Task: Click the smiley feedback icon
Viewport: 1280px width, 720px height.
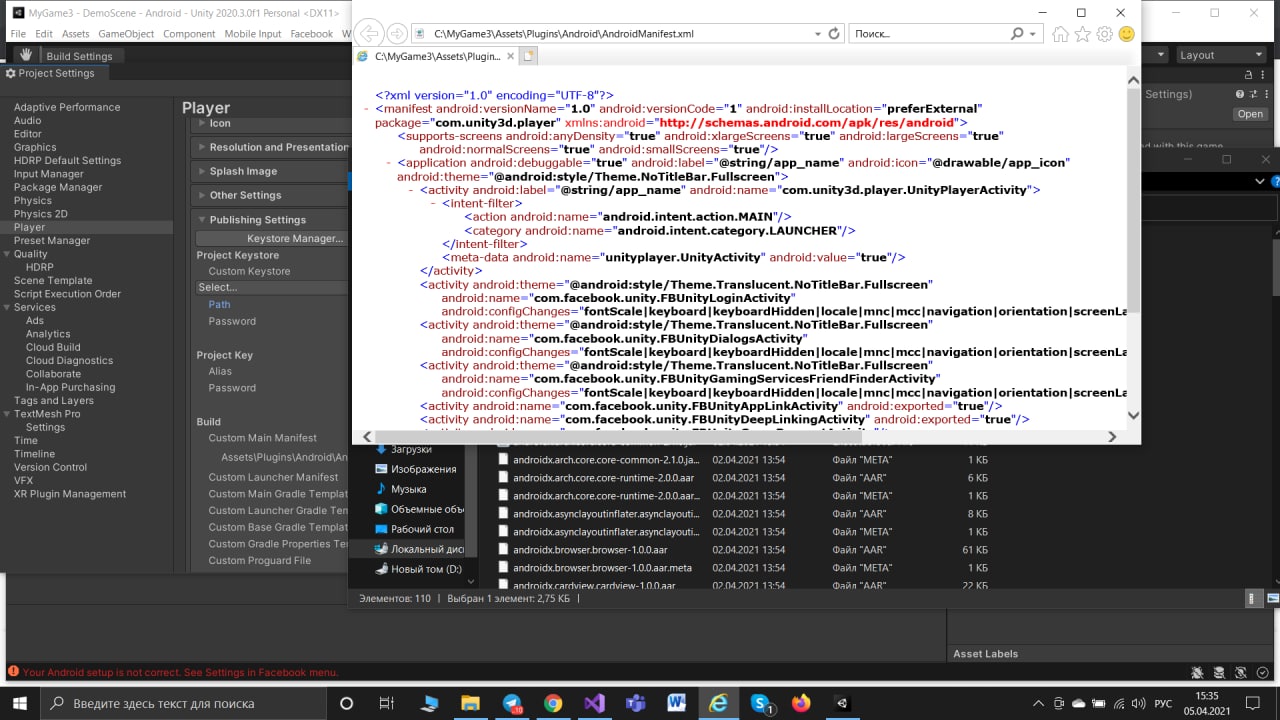Action: pyautogui.click(x=1127, y=34)
